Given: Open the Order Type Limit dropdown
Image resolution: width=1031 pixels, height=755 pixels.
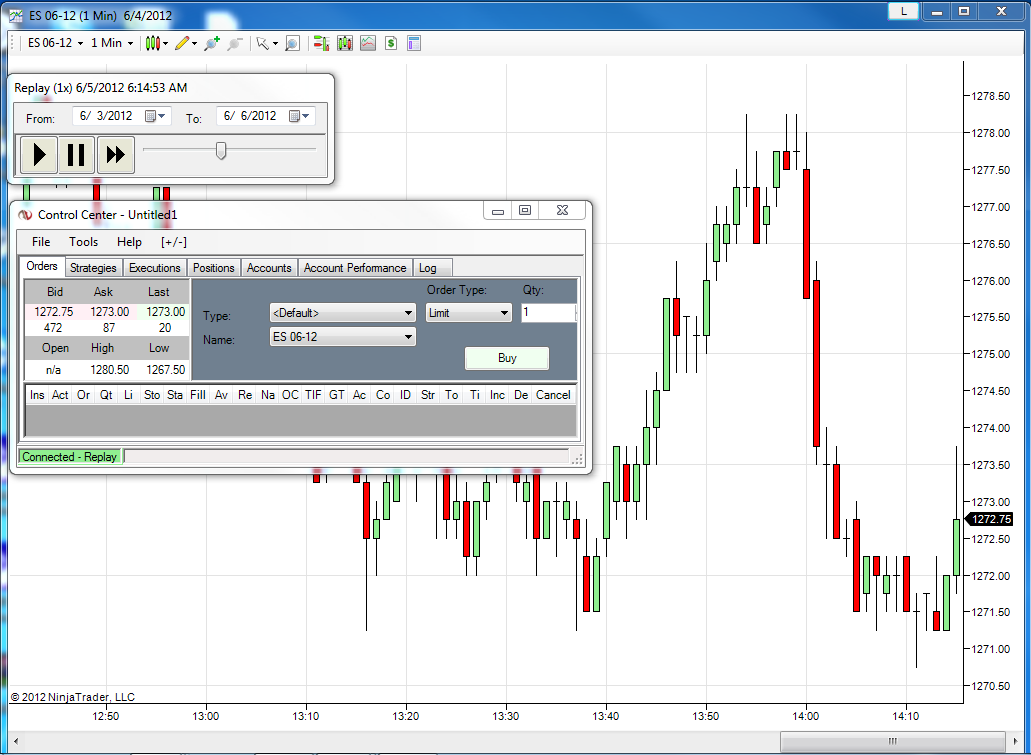Looking at the screenshot, I should [468, 312].
